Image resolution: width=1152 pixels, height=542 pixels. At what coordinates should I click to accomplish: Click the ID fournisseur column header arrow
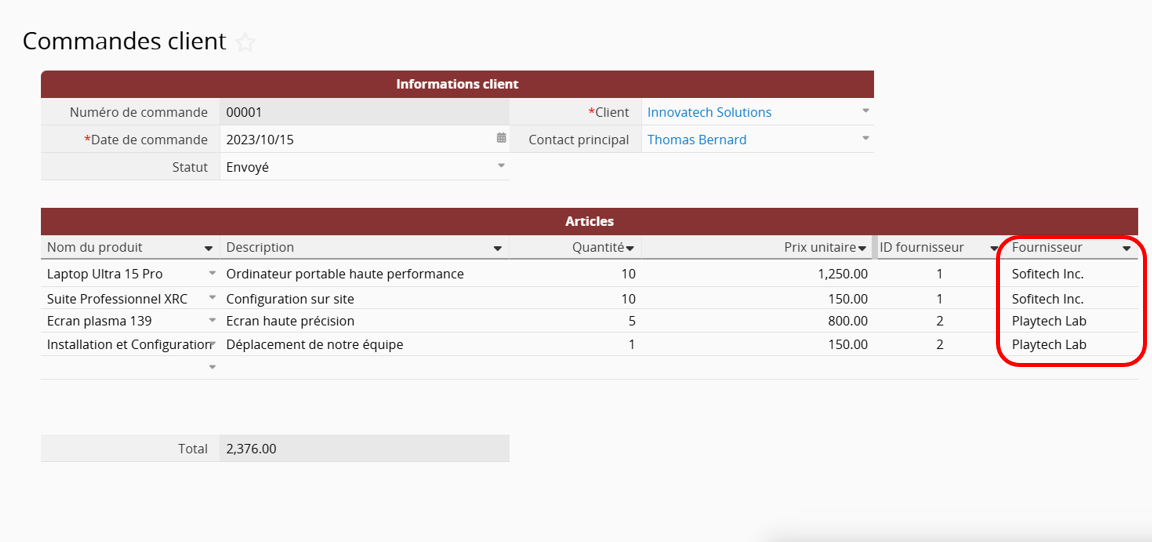[993, 248]
